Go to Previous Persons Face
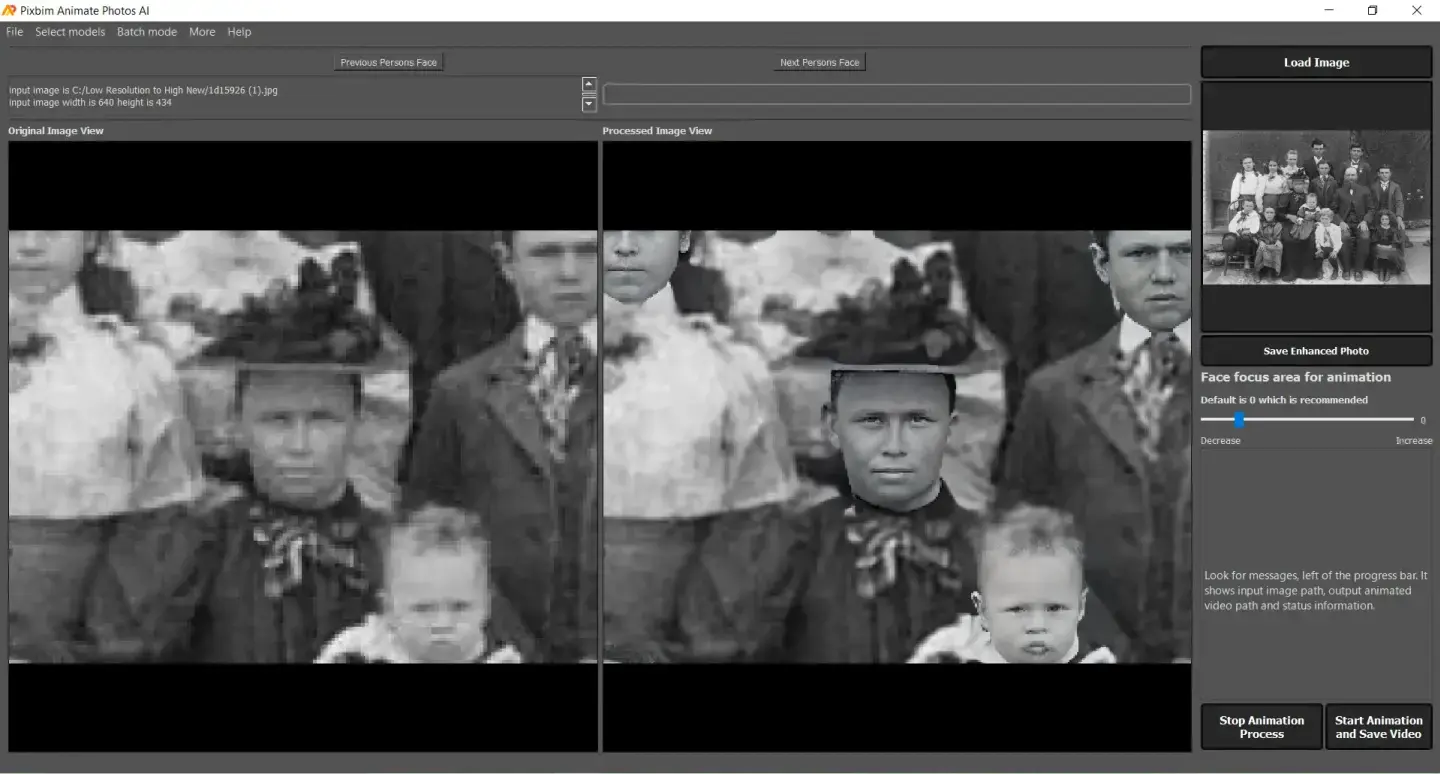The image size is (1440, 774). tap(388, 62)
